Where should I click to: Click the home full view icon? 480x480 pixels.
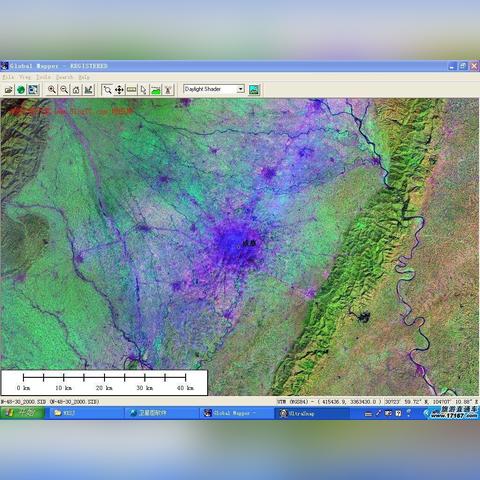[x=76, y=90]
